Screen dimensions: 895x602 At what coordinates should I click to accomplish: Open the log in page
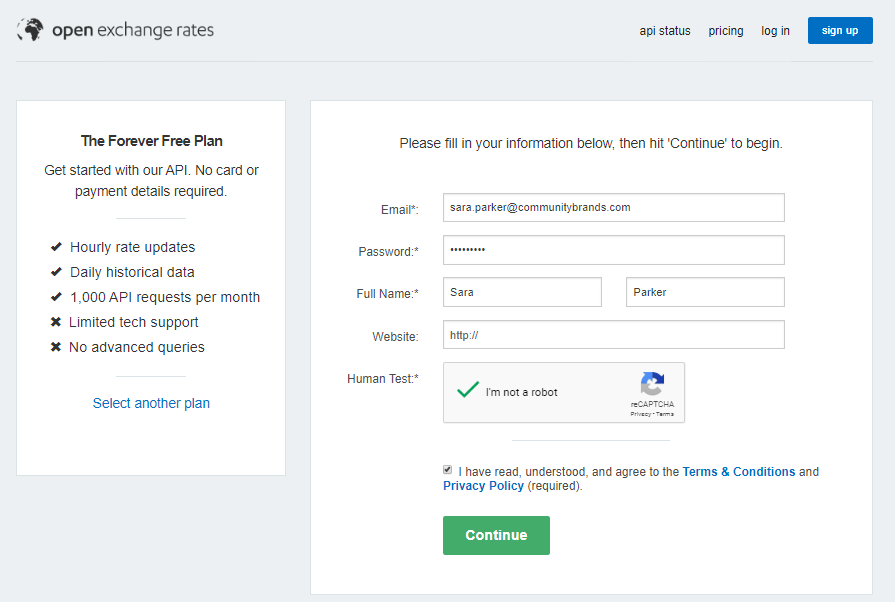[x=775, y=31]
